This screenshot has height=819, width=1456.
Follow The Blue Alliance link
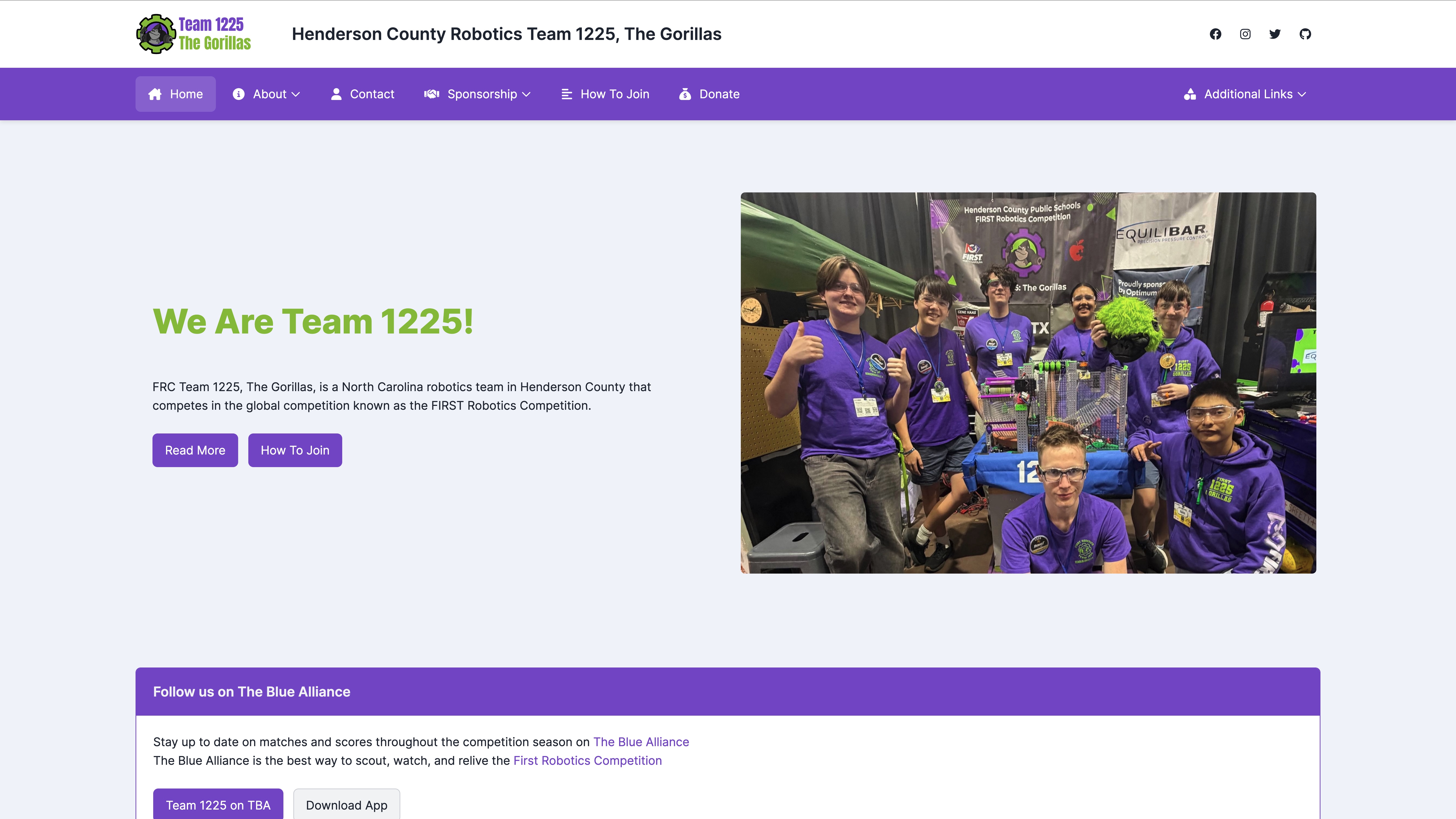click(641, 742)
